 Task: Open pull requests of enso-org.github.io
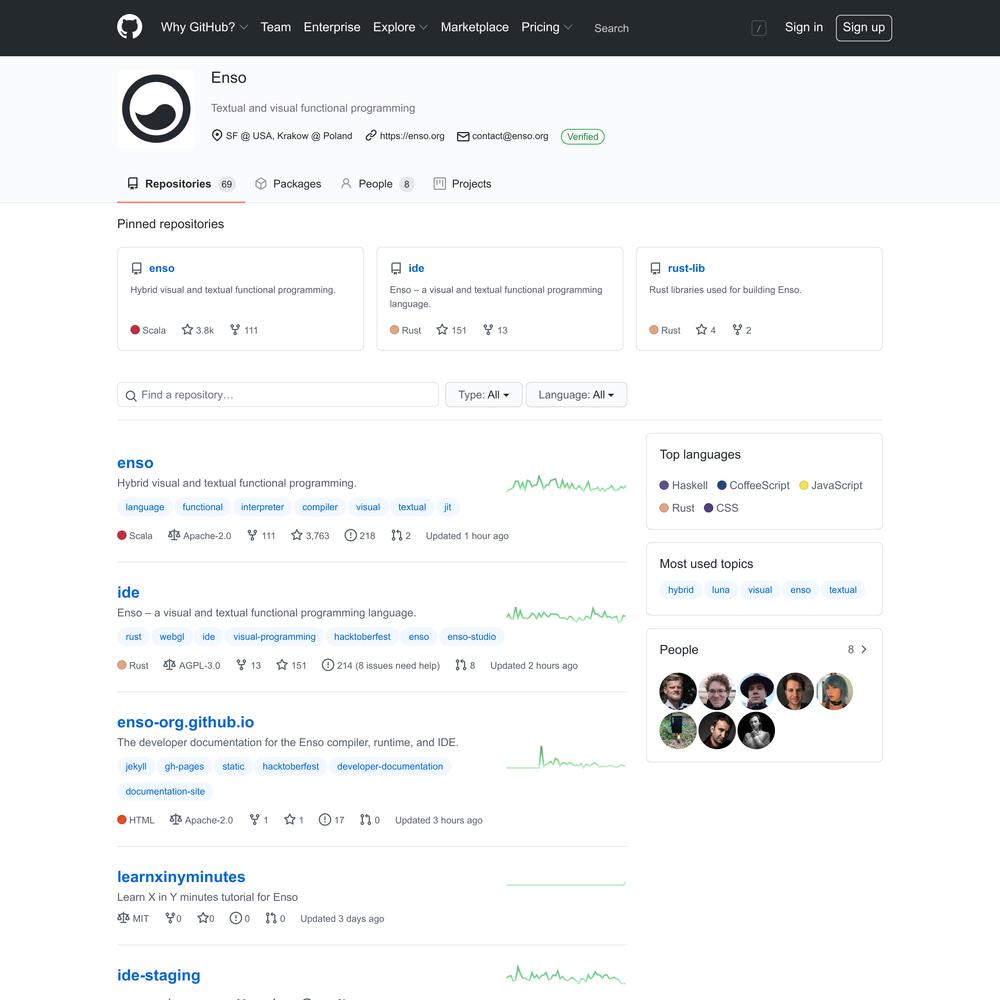pyautogui.click(x=370, y=820)
